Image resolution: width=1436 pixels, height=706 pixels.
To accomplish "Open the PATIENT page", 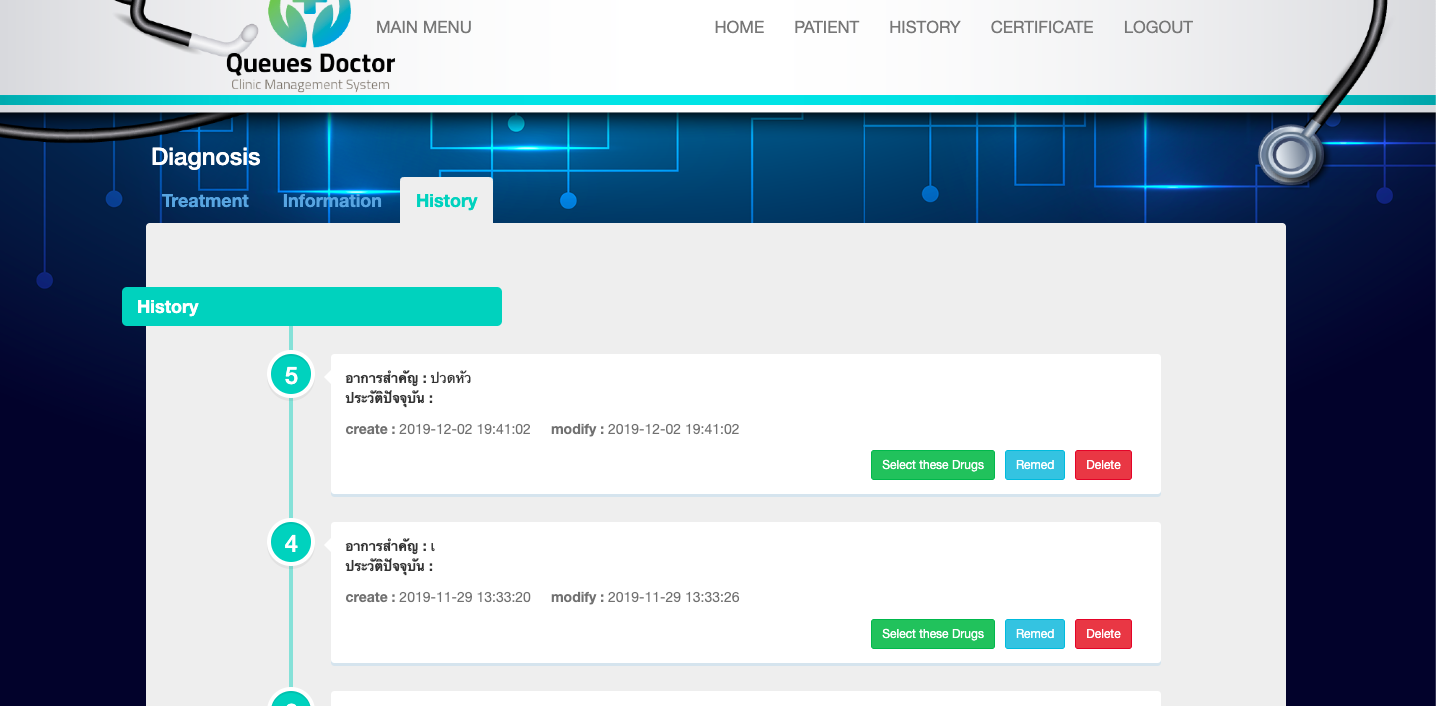I will point(826,28).
